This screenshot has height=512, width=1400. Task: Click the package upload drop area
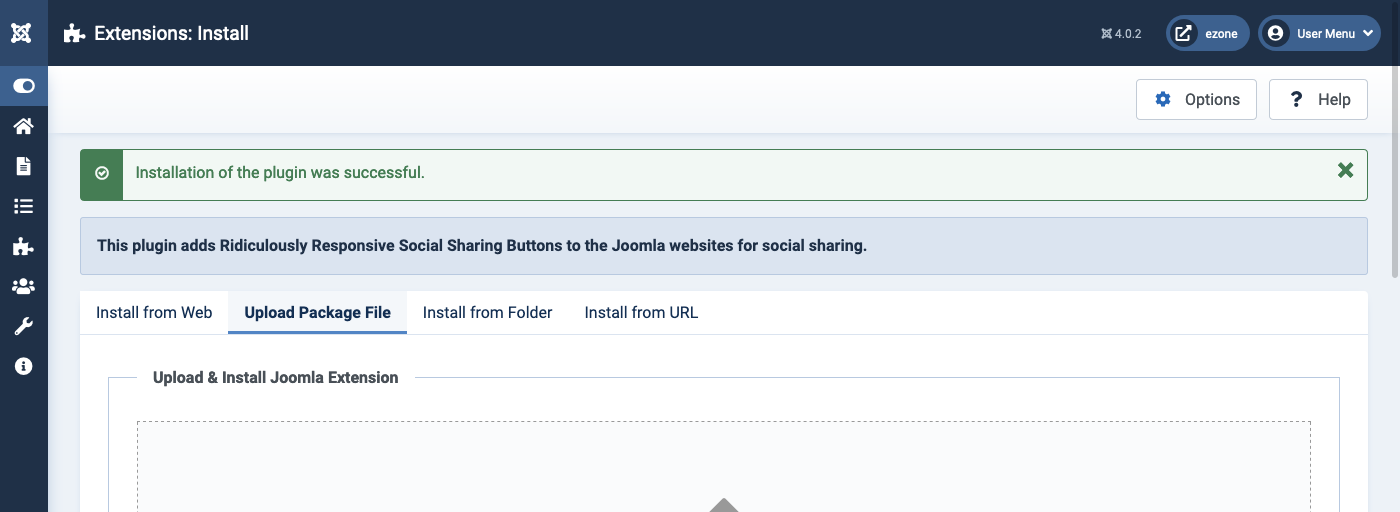[724, 466]
